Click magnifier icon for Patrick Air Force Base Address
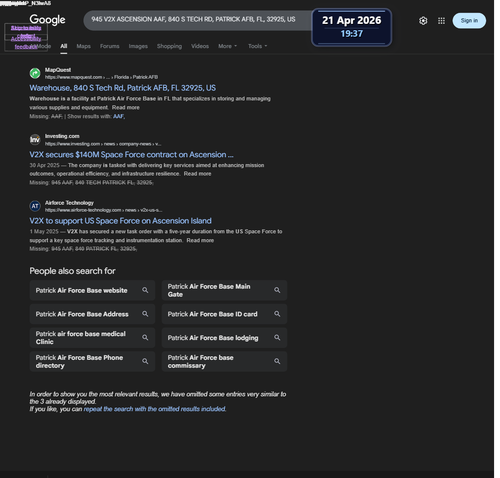Viewport: 500px width, 478px height. (x=145, y=314)
